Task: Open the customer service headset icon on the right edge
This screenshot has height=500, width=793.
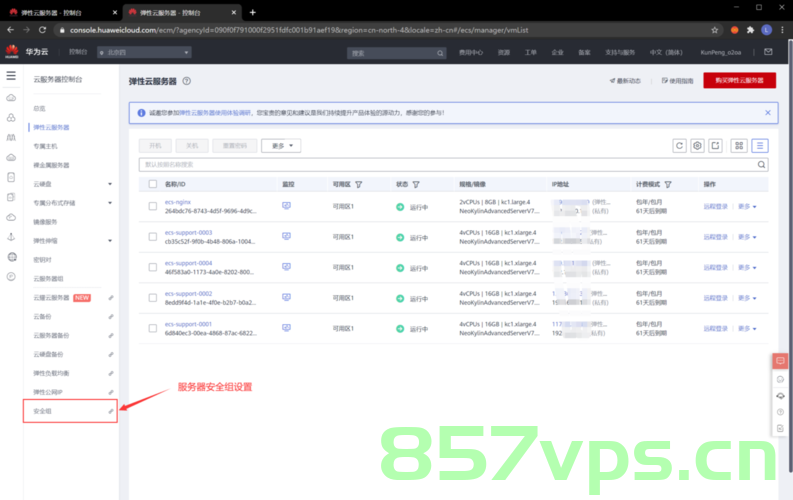Action: pos(780,396)
